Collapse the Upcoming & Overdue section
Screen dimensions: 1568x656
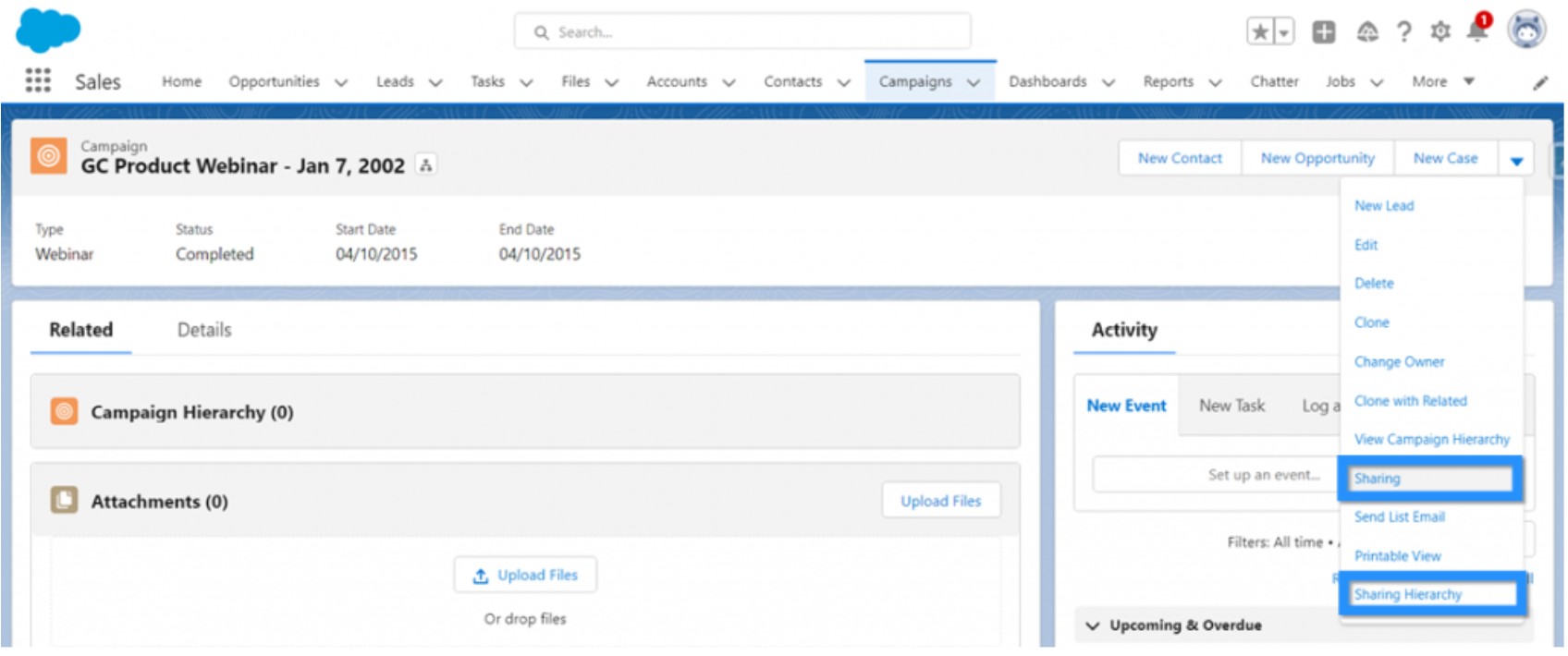[1093, 626]
